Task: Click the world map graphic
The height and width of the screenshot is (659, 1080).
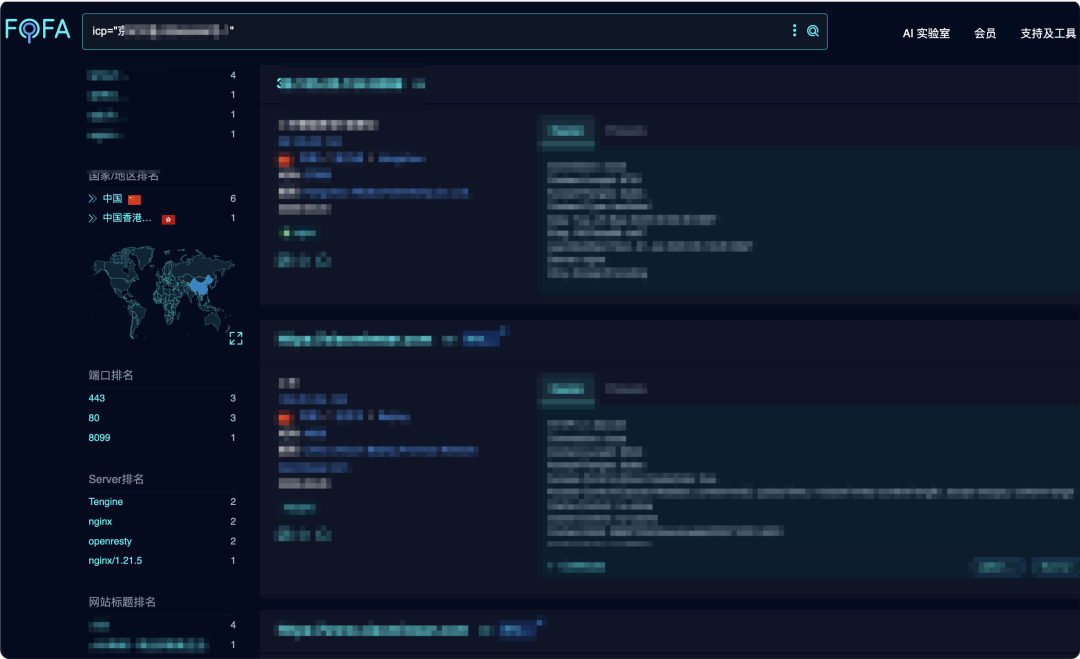Action: pyautogui.click(x=163, y=292)
